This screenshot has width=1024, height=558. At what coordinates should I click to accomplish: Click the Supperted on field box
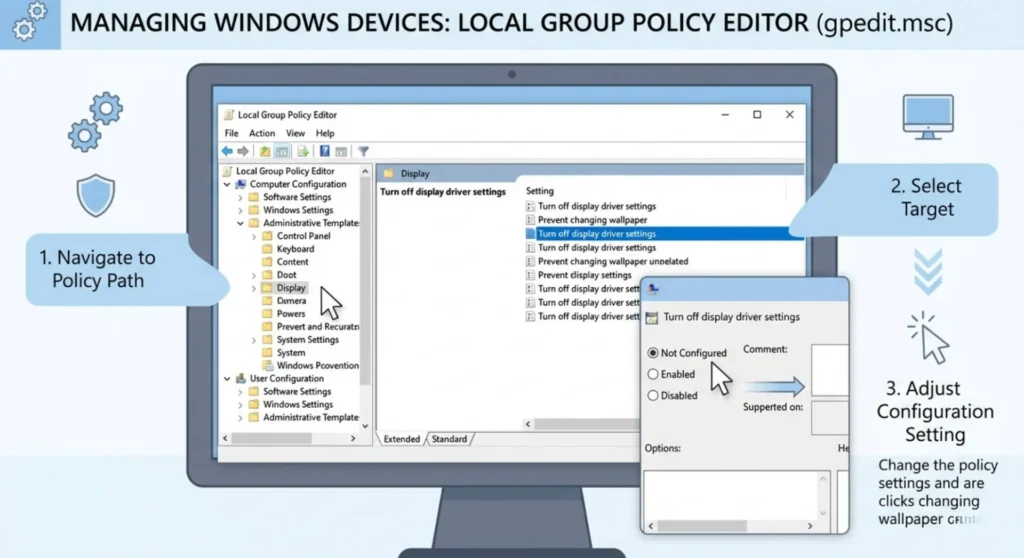tap(830, 418)
